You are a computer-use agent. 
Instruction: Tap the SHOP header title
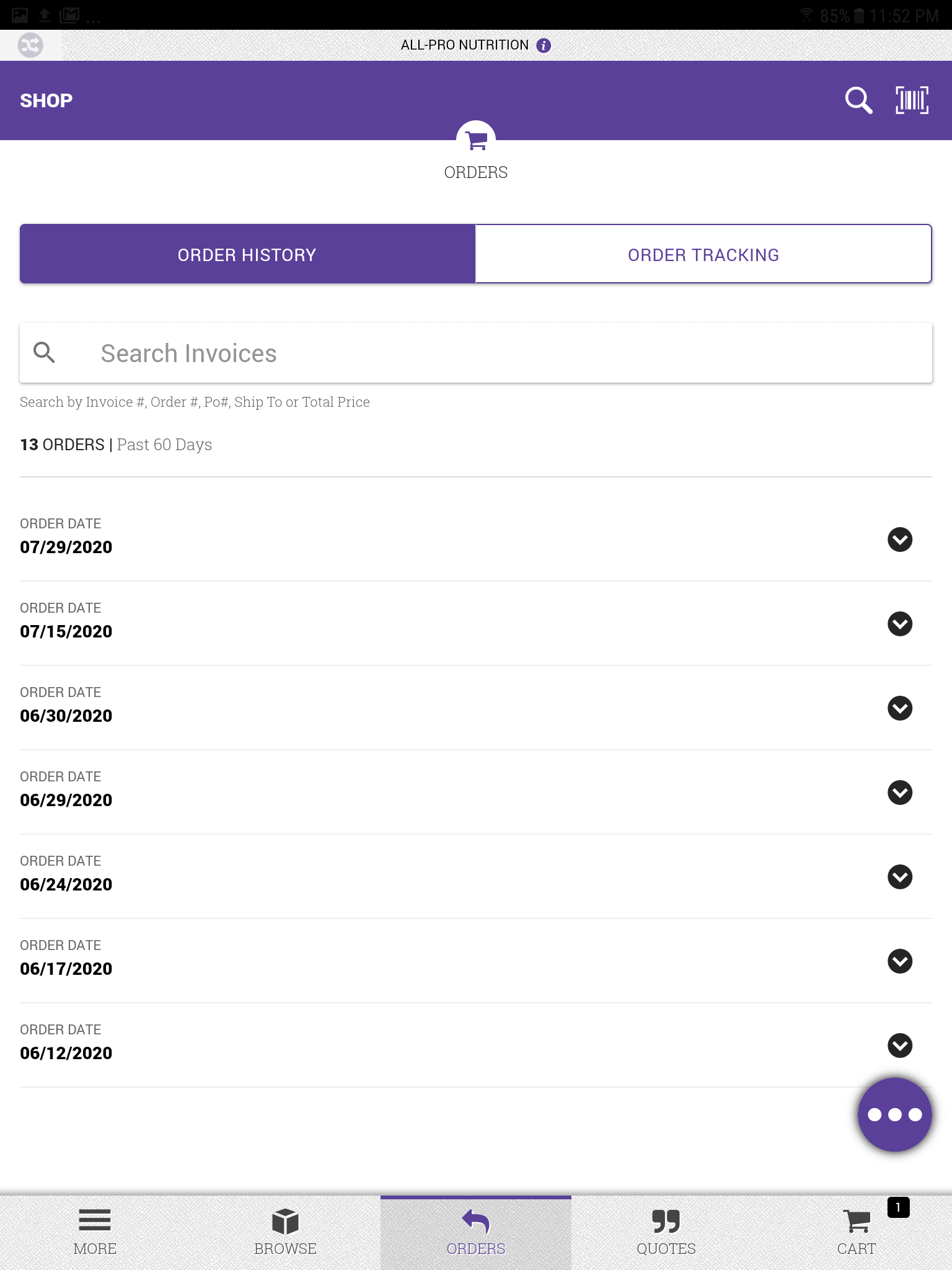(46, 100)
